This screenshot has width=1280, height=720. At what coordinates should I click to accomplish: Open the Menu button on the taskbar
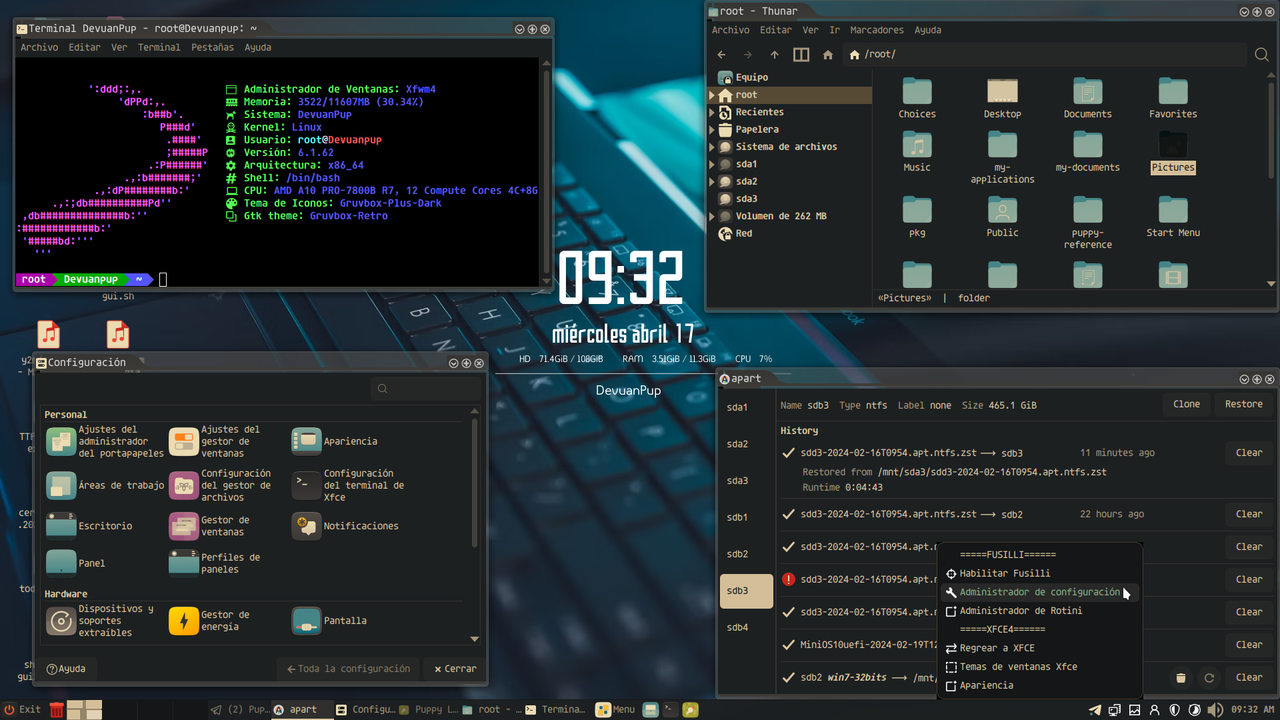coord(615,710)
